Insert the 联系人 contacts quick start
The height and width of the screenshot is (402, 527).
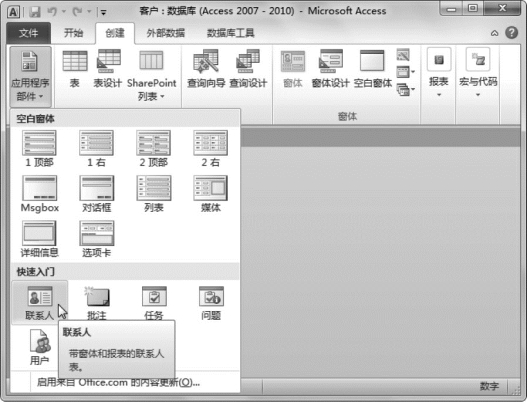(x=40, y=303)
